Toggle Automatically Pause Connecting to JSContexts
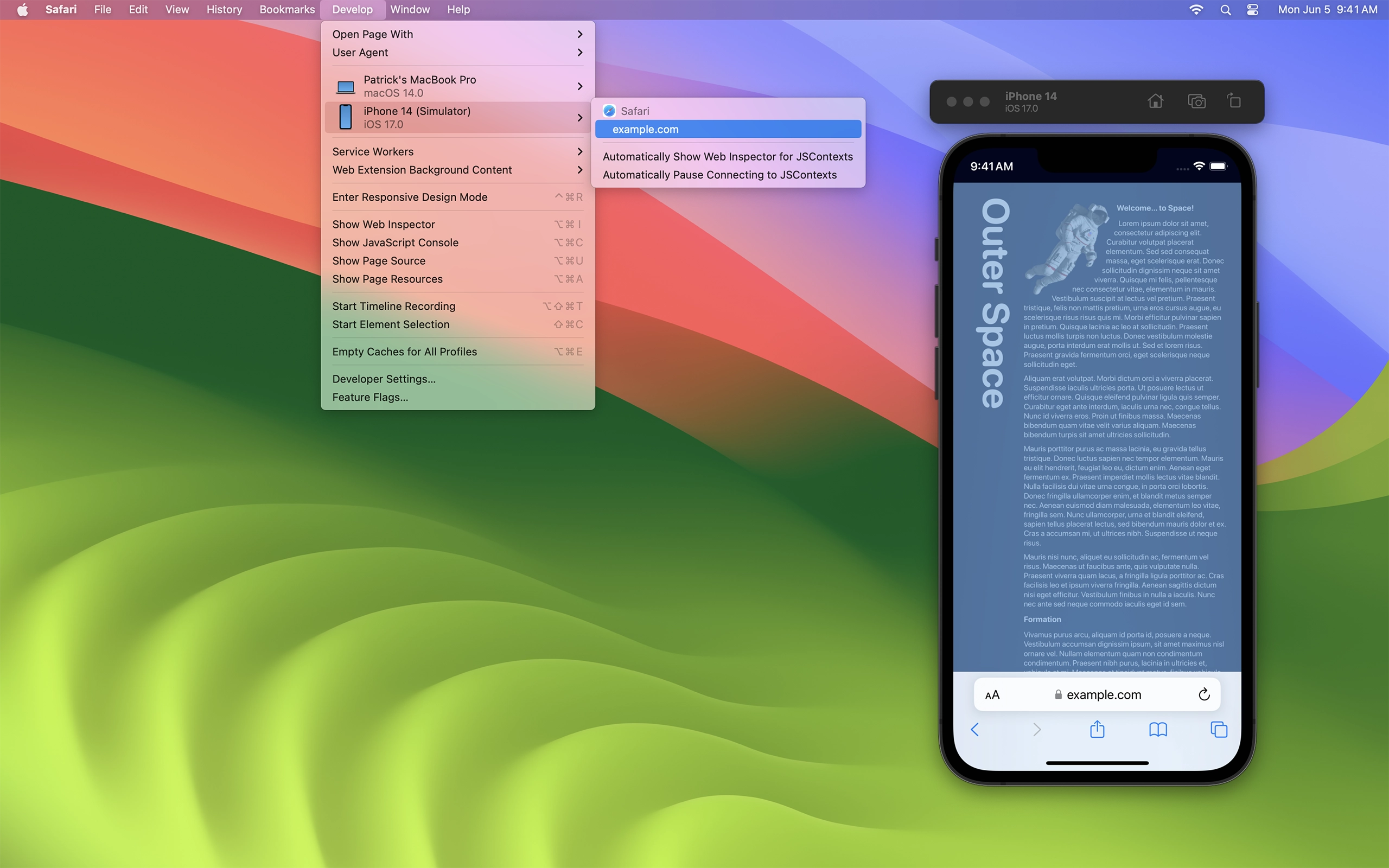Screen dimensions: 1389x868 point(719,175)
